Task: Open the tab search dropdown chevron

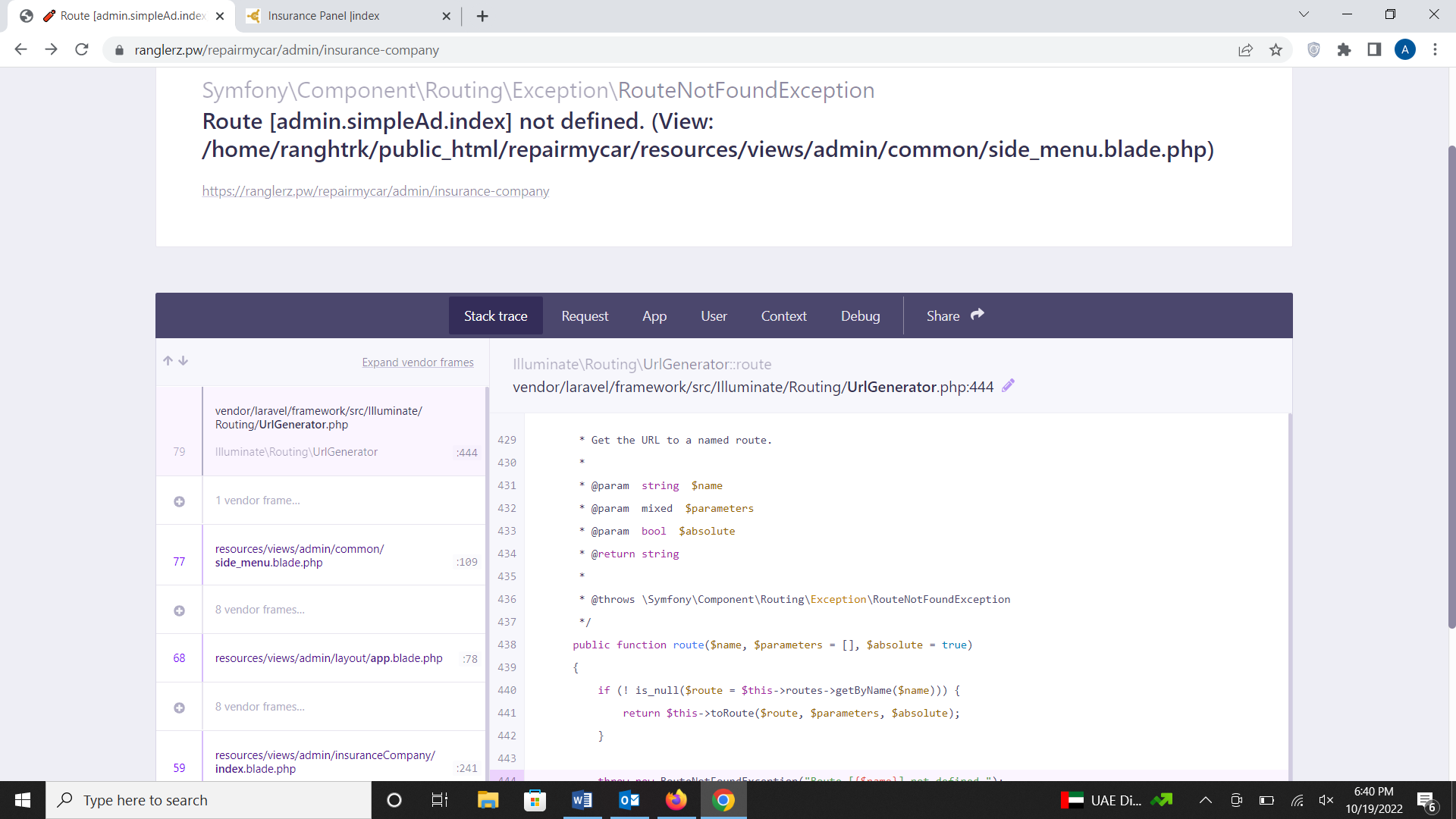Action: 1304,14
